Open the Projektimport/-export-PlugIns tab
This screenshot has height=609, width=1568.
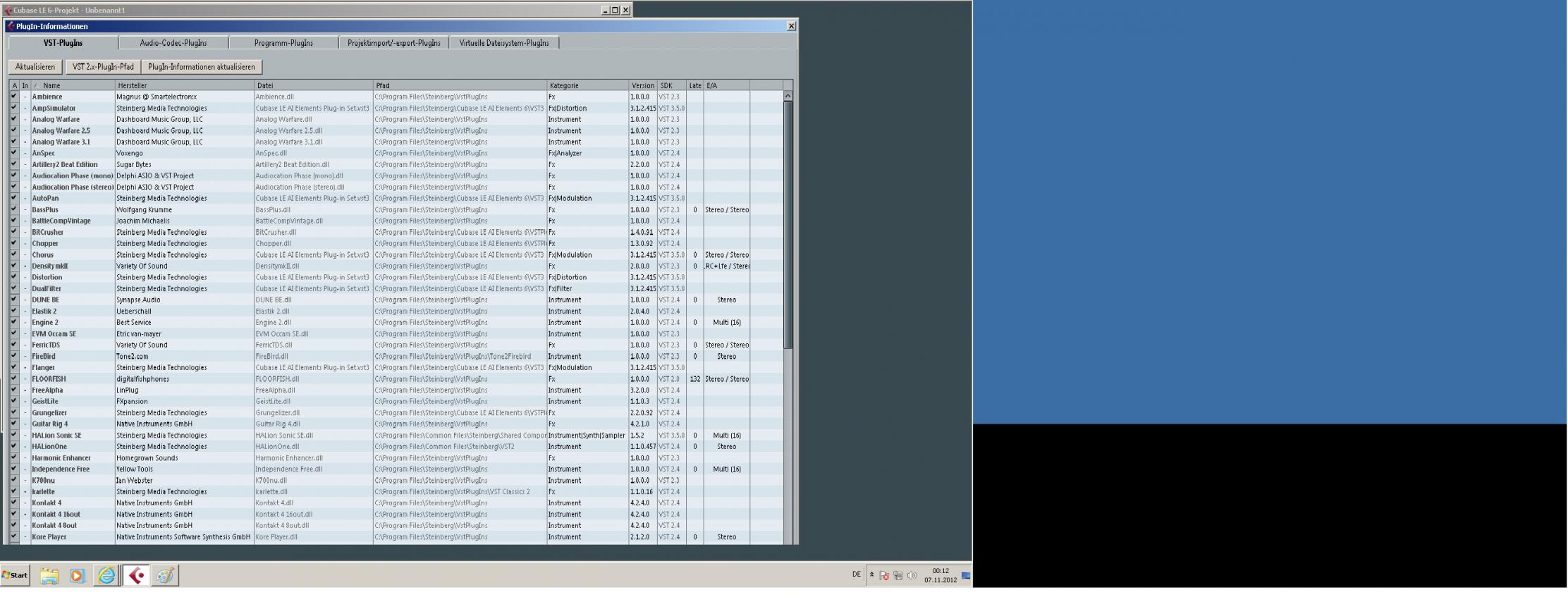point(393,43)
